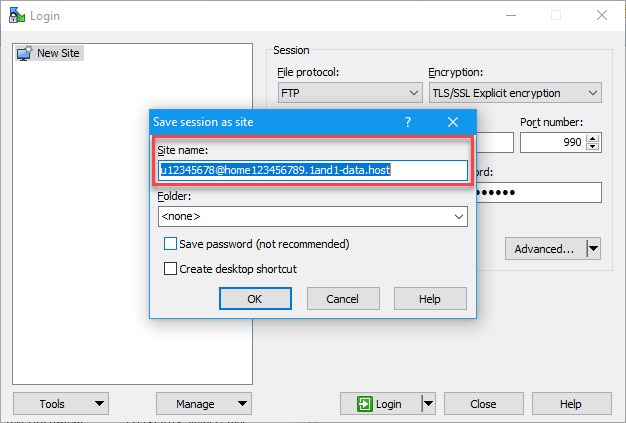The width and height of the screenshot is (626, 423).
Task: Open the Manage menu button
Action: pos(203,404)
